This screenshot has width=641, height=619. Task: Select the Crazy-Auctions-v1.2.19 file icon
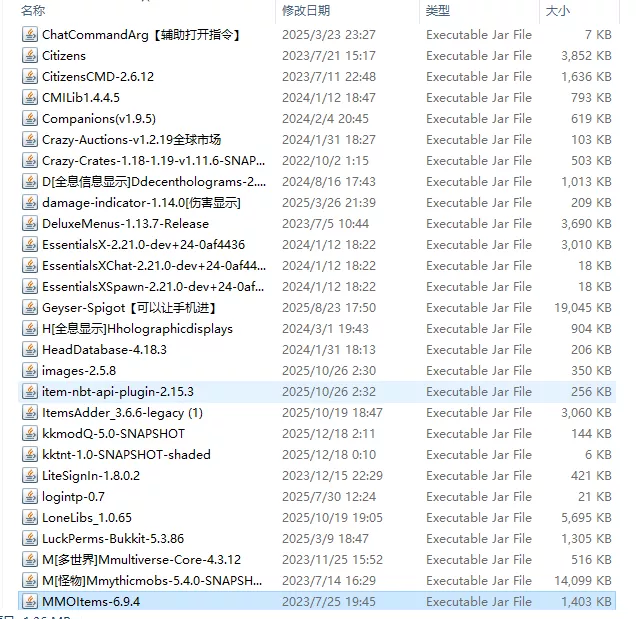coord(30,140)
